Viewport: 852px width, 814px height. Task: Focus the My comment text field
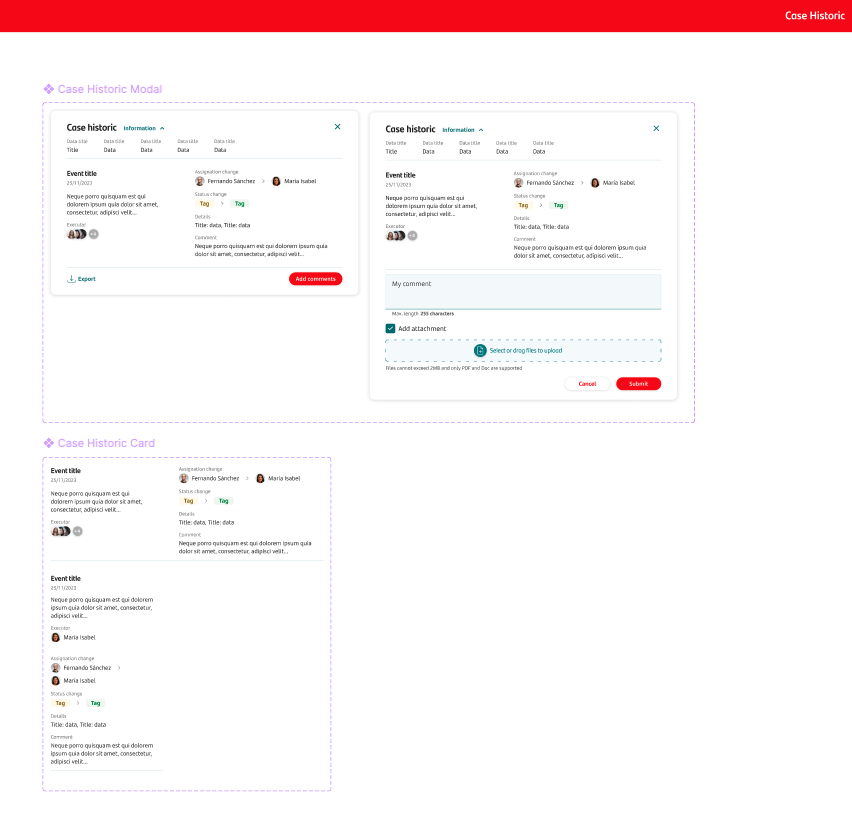[523, 292]
